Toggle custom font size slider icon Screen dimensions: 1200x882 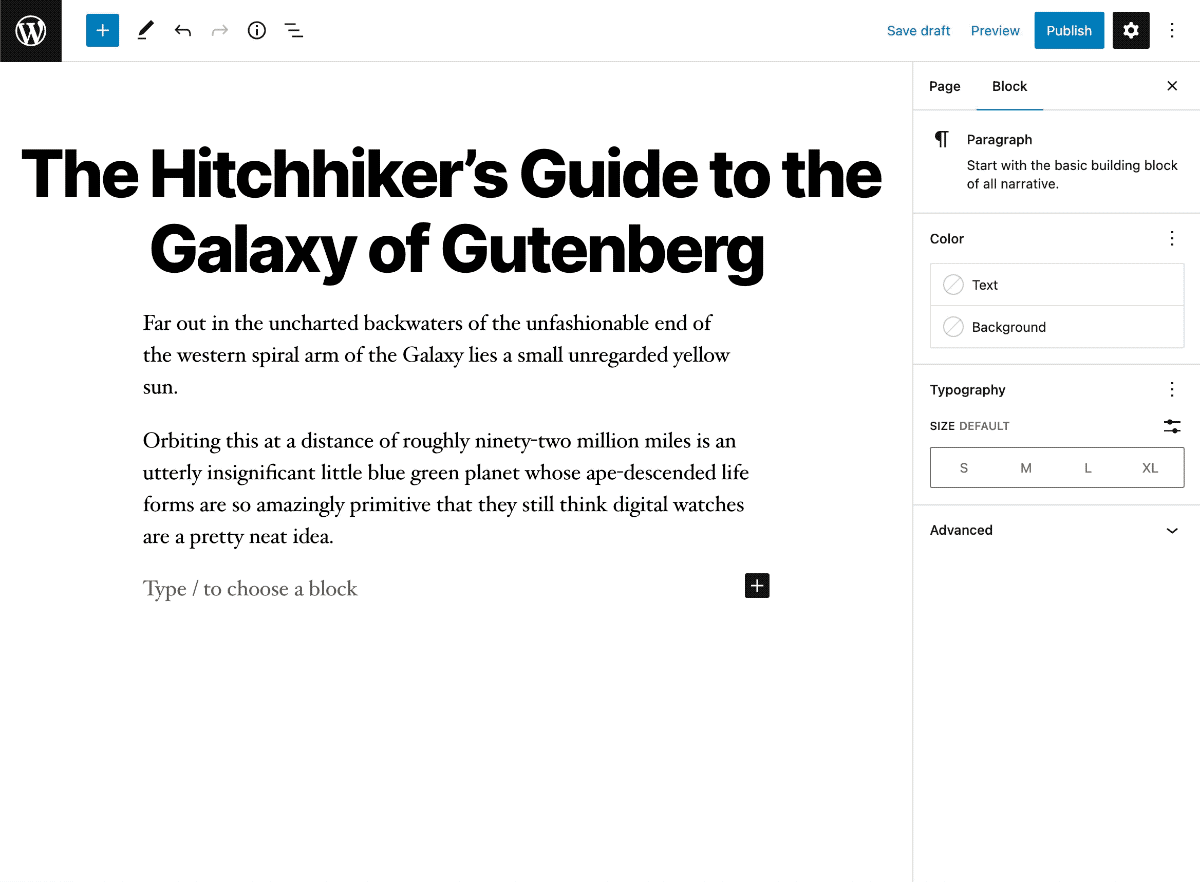1172,426
